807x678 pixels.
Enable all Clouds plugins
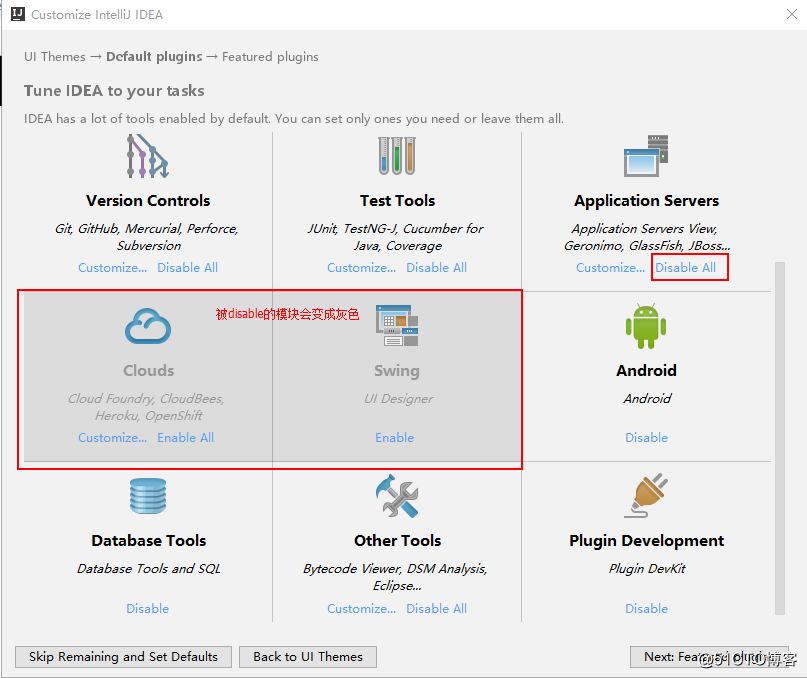(186, 438)
